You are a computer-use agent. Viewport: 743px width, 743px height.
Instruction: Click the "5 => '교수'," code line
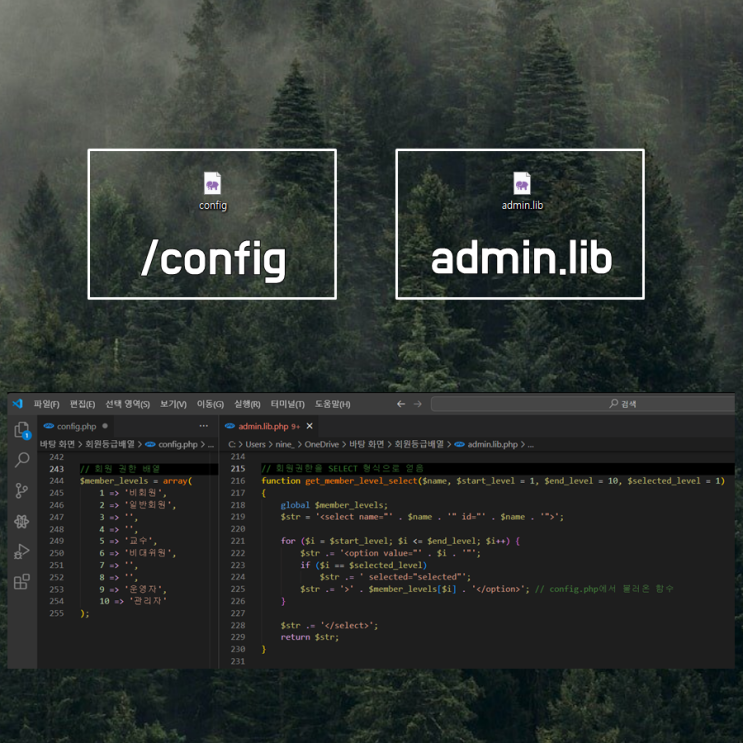128,541
